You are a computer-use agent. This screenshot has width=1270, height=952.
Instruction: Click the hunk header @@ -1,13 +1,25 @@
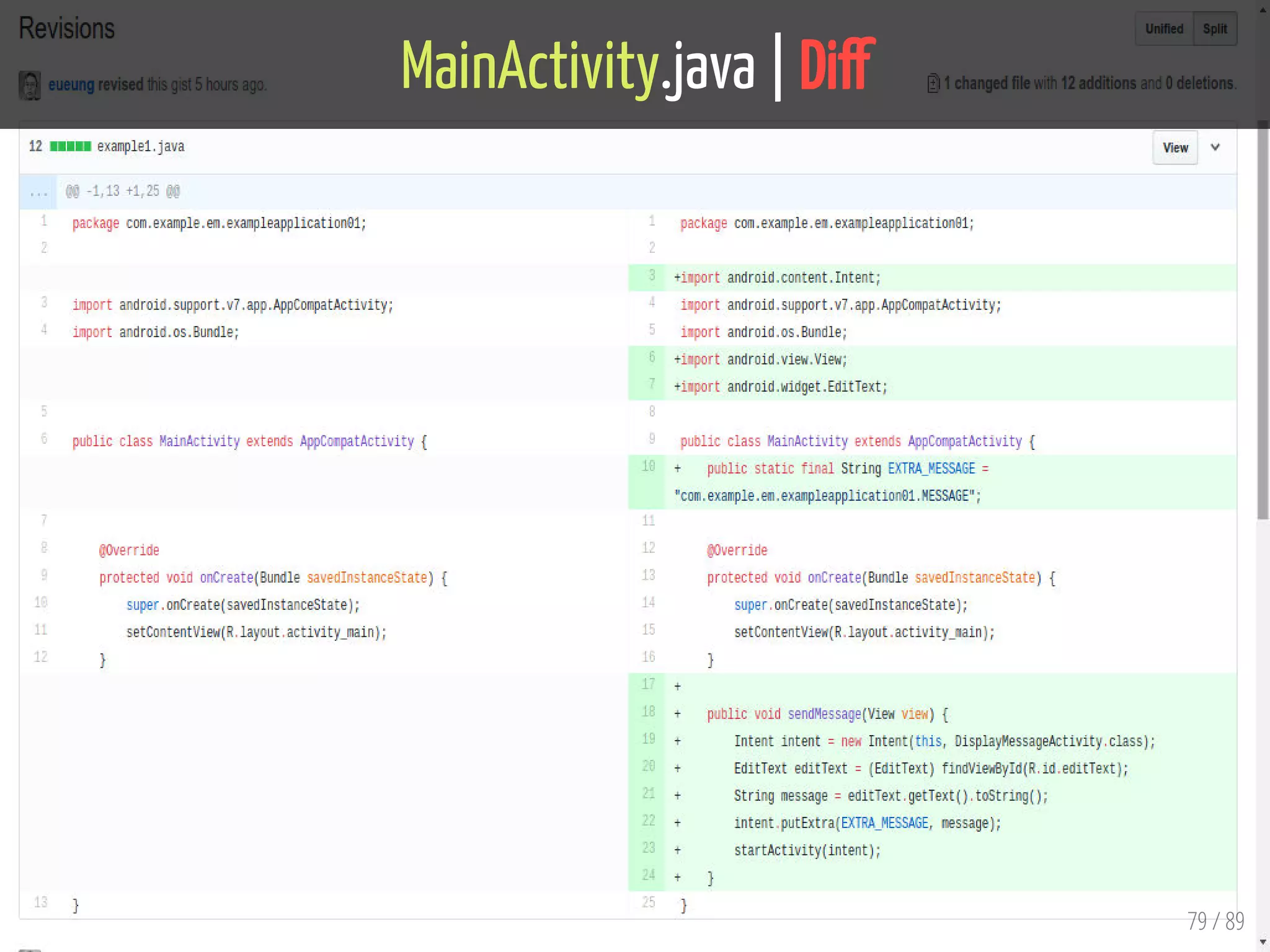coord(123,191)
